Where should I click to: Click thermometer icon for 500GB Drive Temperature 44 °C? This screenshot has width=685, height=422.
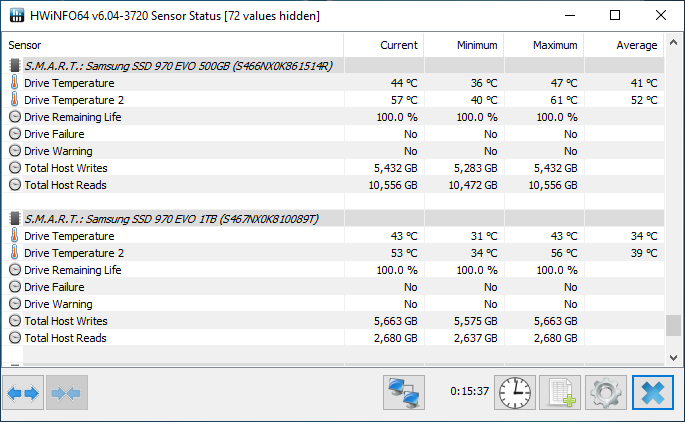(14, 82)
